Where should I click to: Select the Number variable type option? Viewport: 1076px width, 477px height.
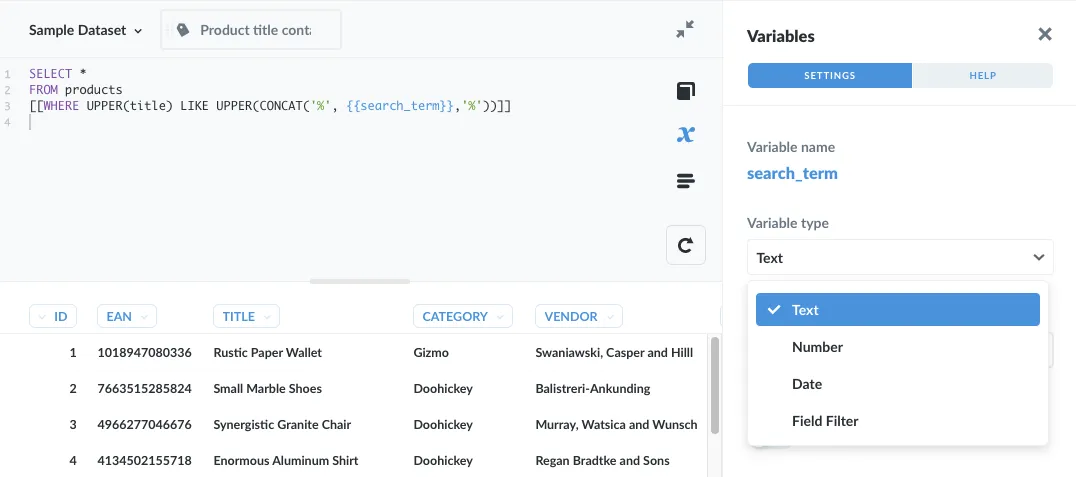coord(817,347)
